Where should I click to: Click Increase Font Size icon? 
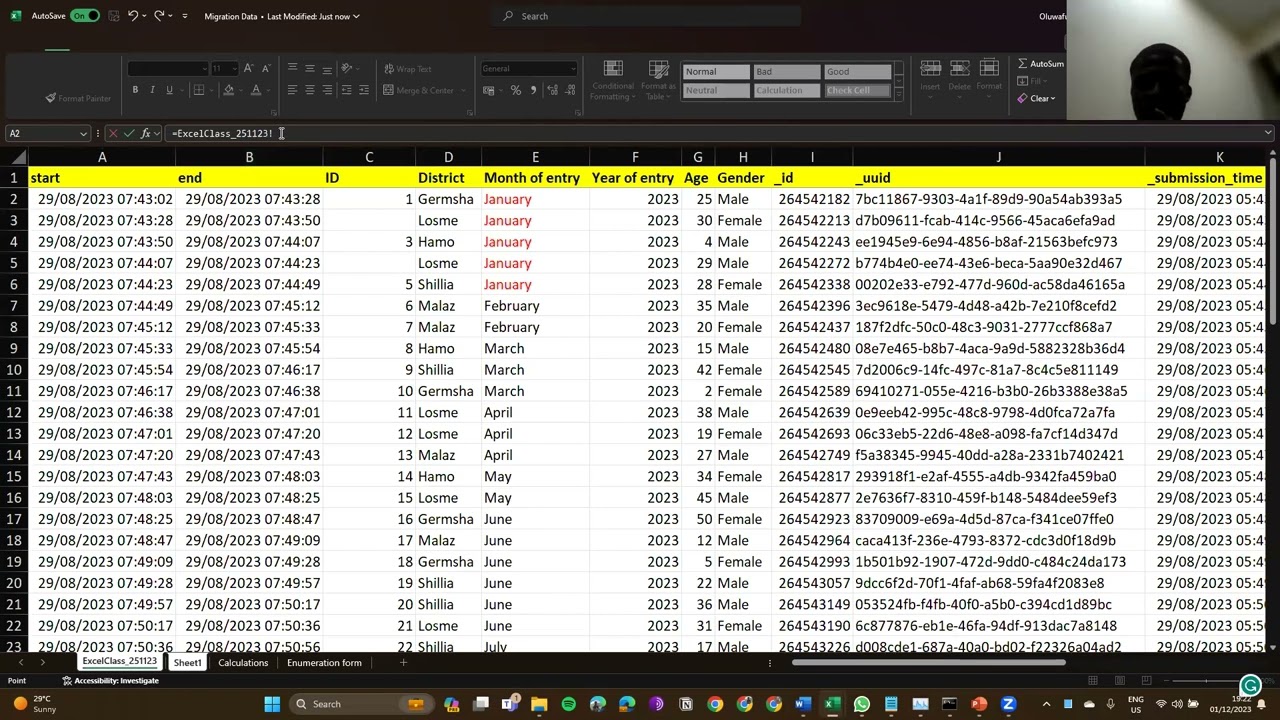250,68
